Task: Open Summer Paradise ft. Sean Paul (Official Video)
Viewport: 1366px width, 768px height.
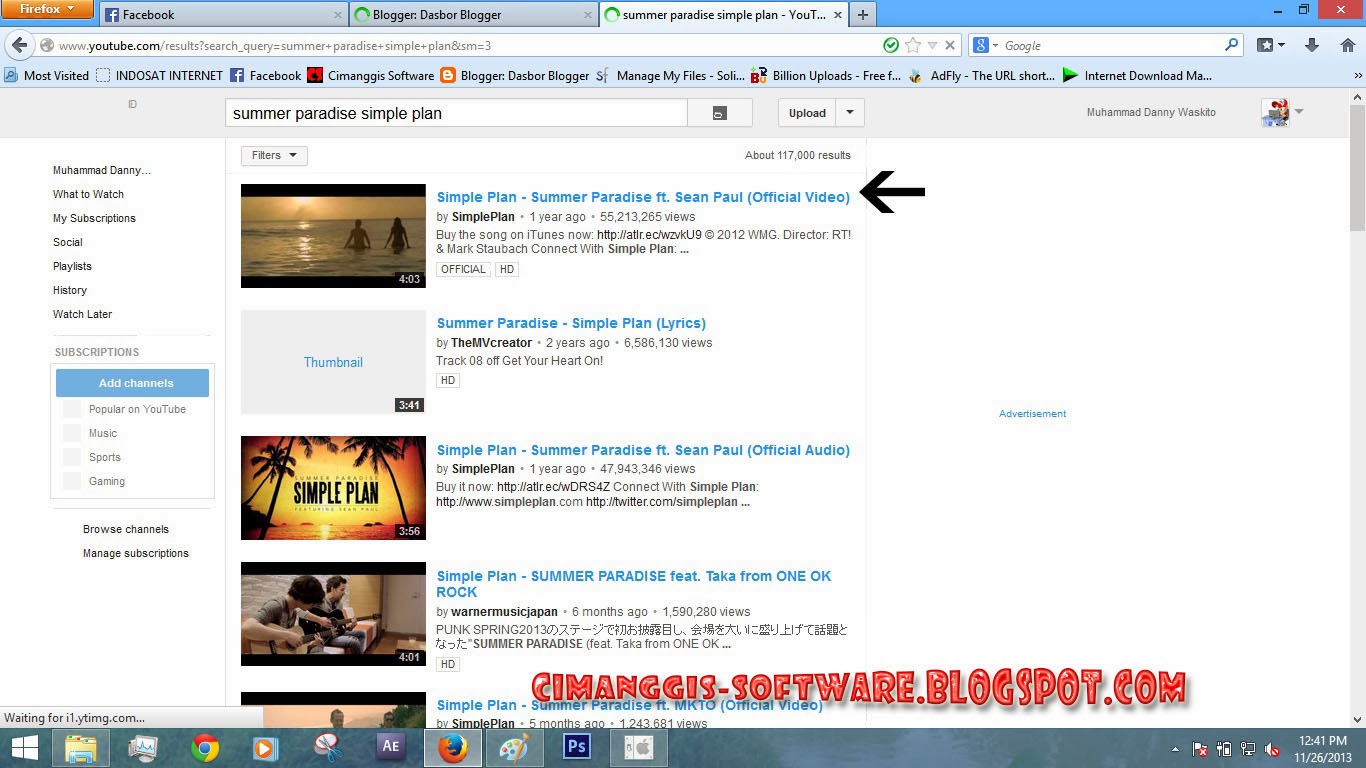Action: click(x=643, y=197)
